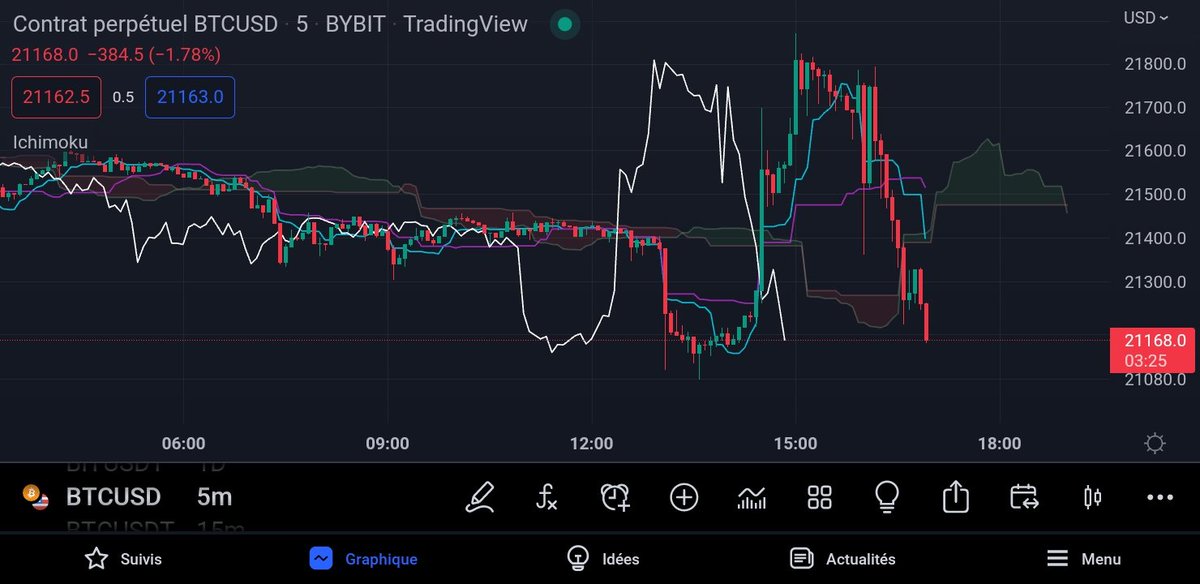
Task: Tap the price change -384.5 (-1.78%)
Action: pos(153,54)
